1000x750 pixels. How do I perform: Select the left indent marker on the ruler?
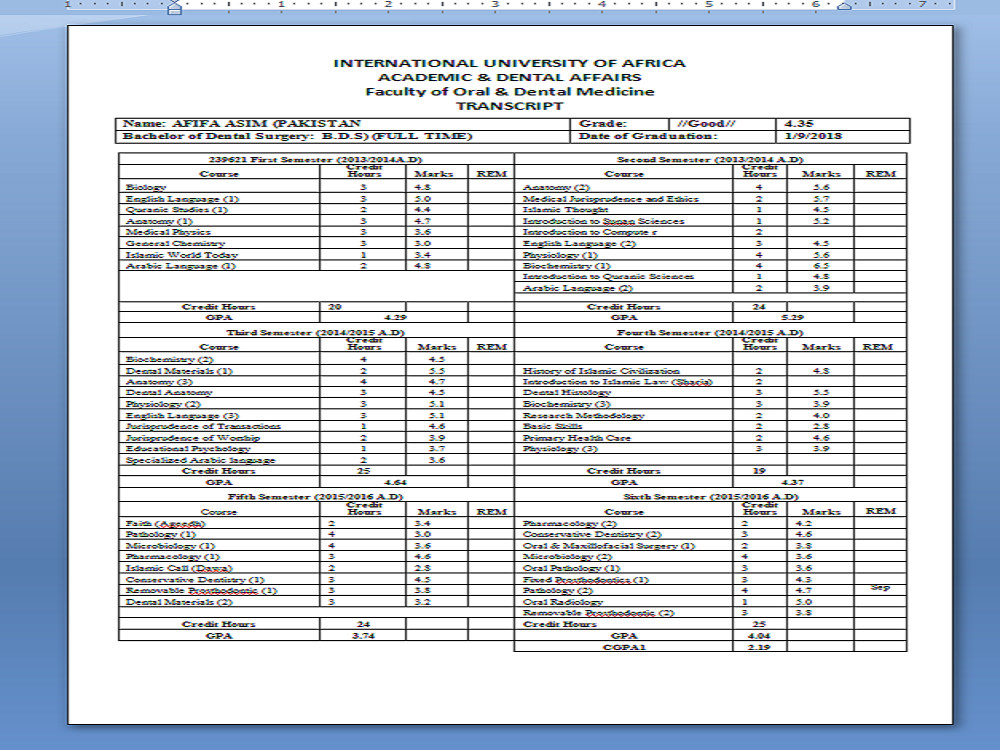click(x=174, y=7)
